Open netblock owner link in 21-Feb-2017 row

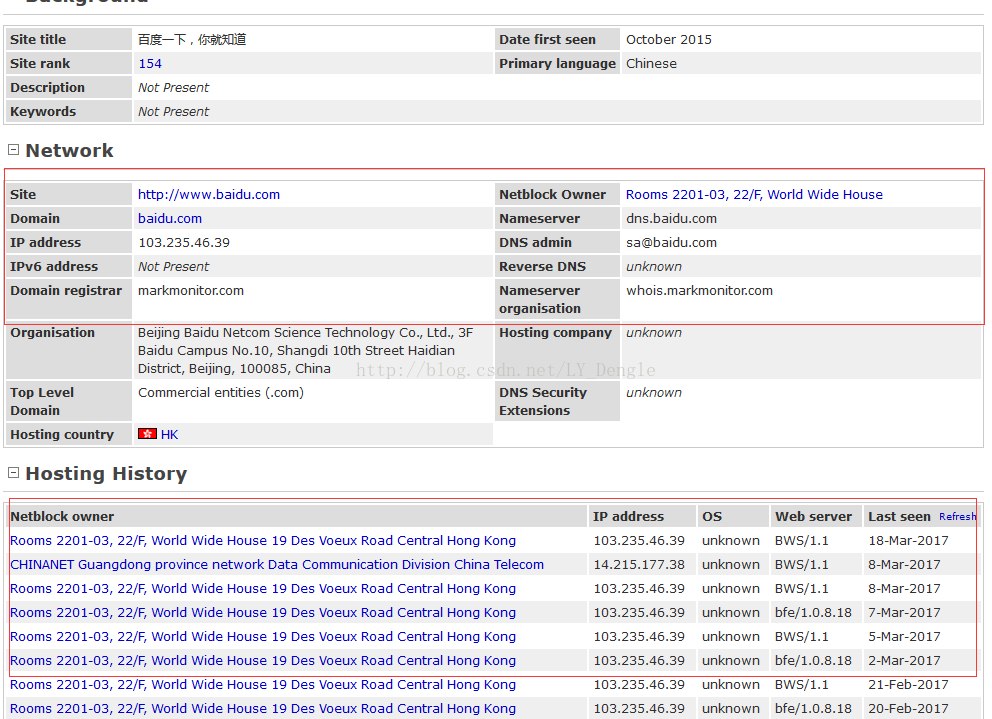(x=263, y=685)
